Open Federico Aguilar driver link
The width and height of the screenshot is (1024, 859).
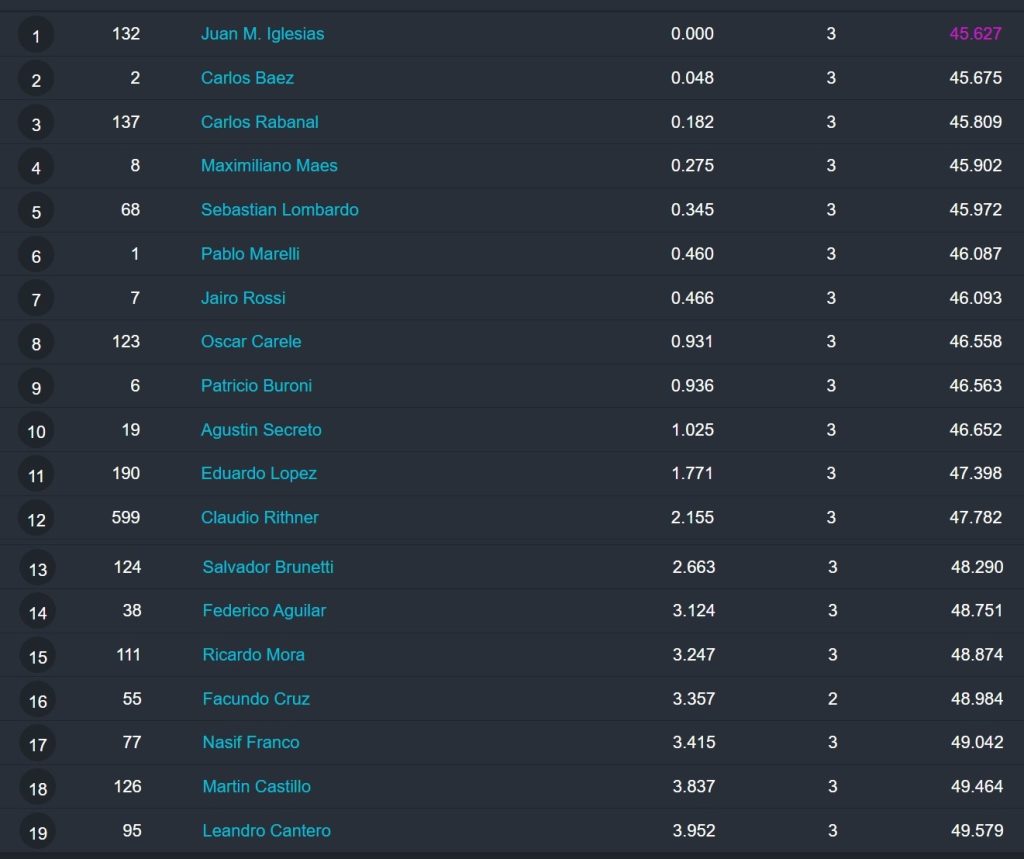point(264,611)
